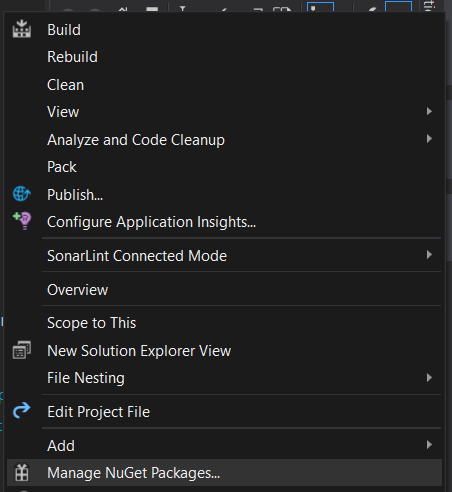
Task: Open the Add submenu arrow
Action: tap(429, 445)
